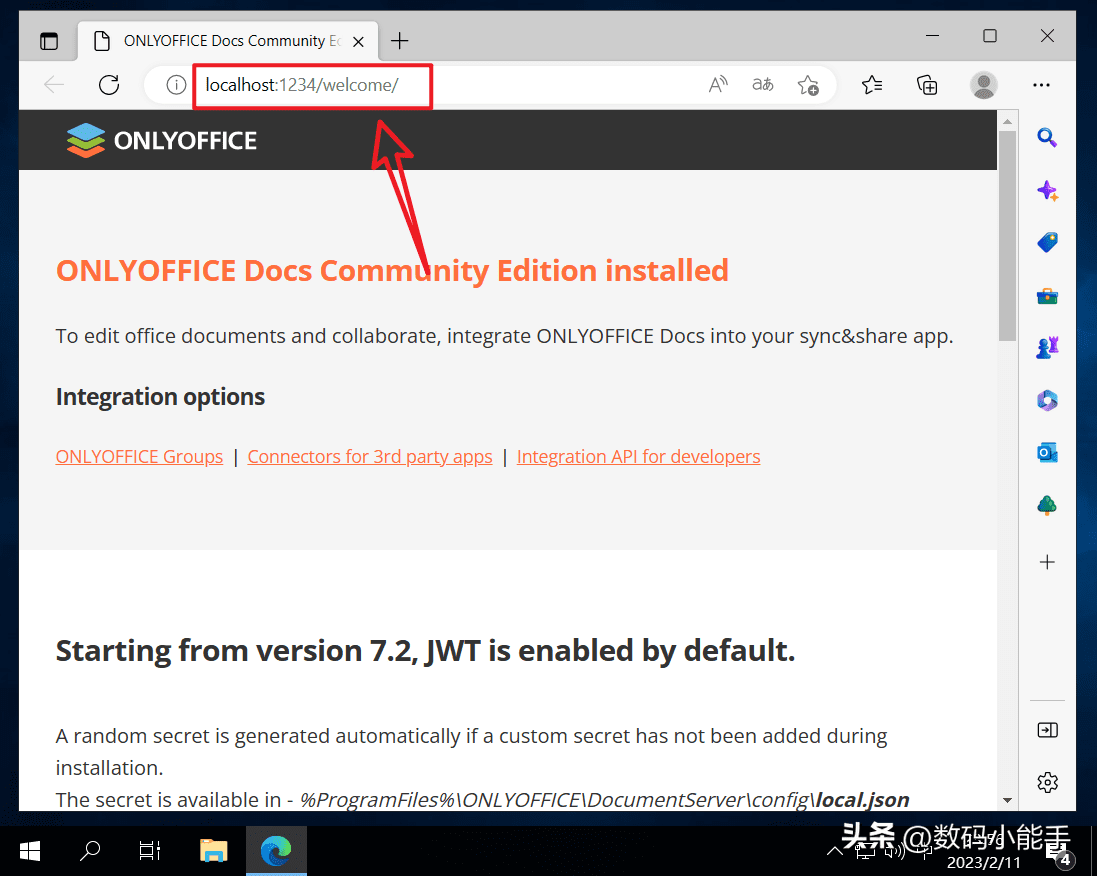Open the ONLYOFFICE Groups link
The image size is (1097, 876).
pos(139,457)
